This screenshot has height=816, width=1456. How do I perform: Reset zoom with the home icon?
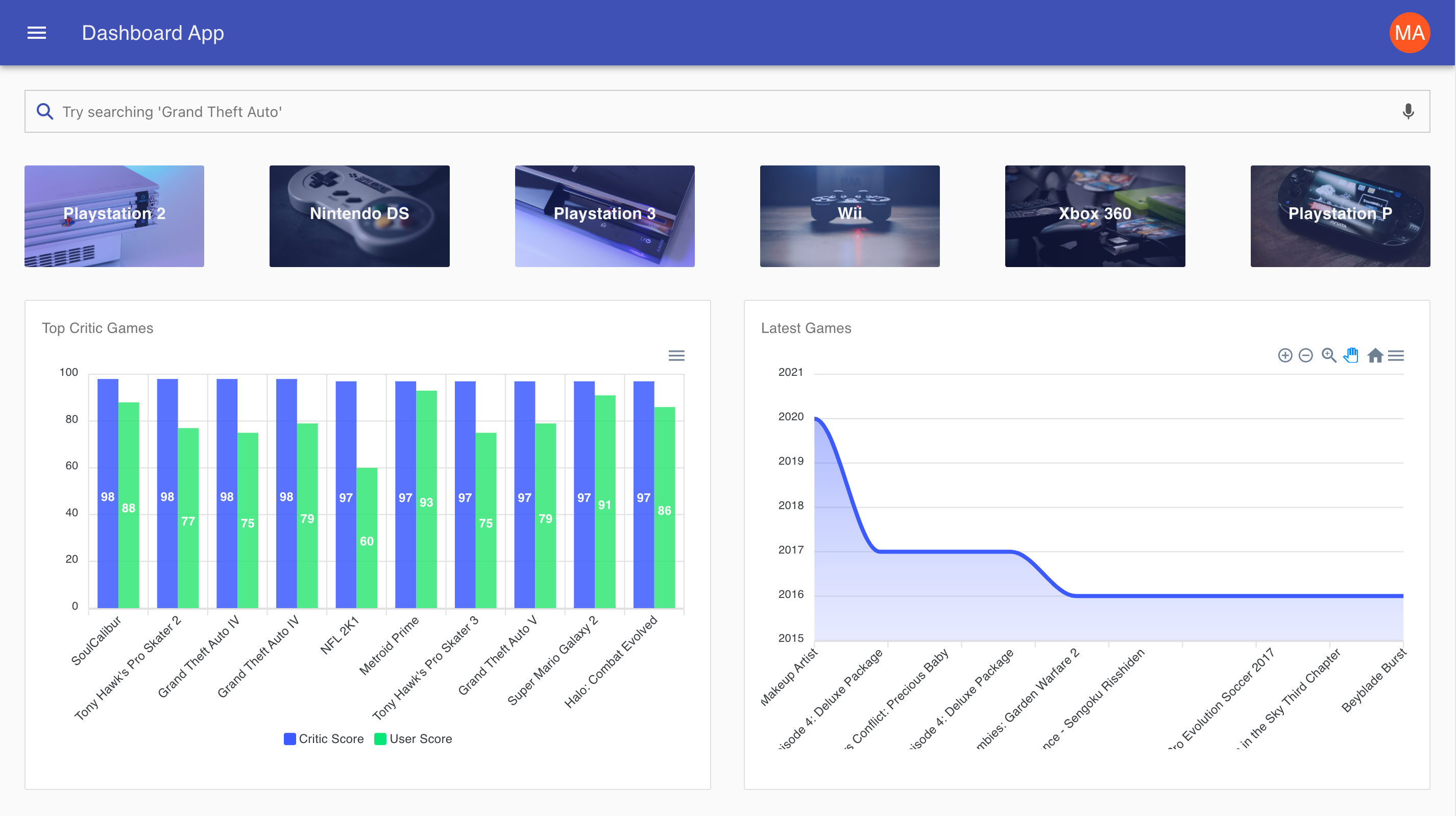(1375, 355)
